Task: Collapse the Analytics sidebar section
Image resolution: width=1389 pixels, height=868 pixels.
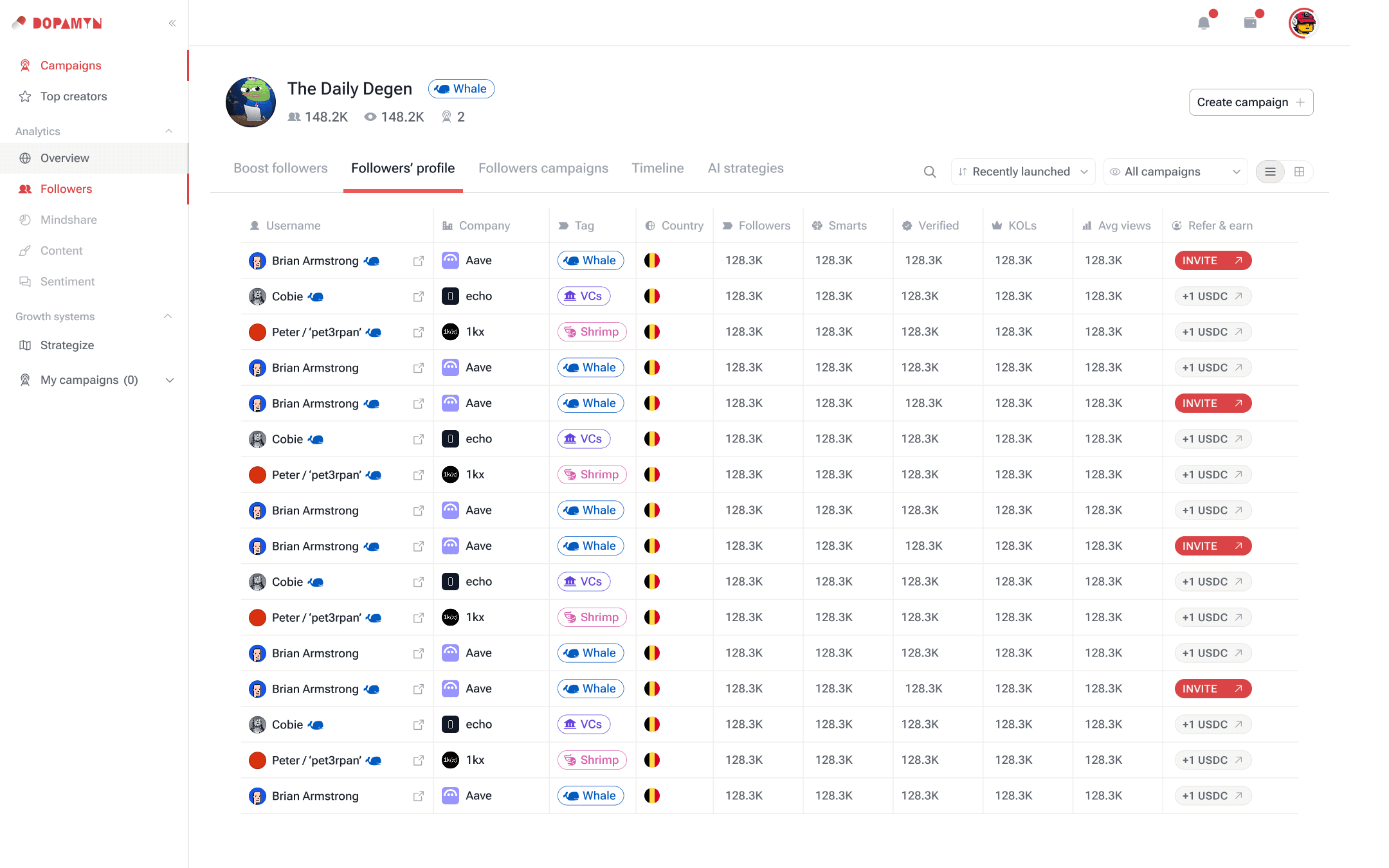Action: click(168, 131)
